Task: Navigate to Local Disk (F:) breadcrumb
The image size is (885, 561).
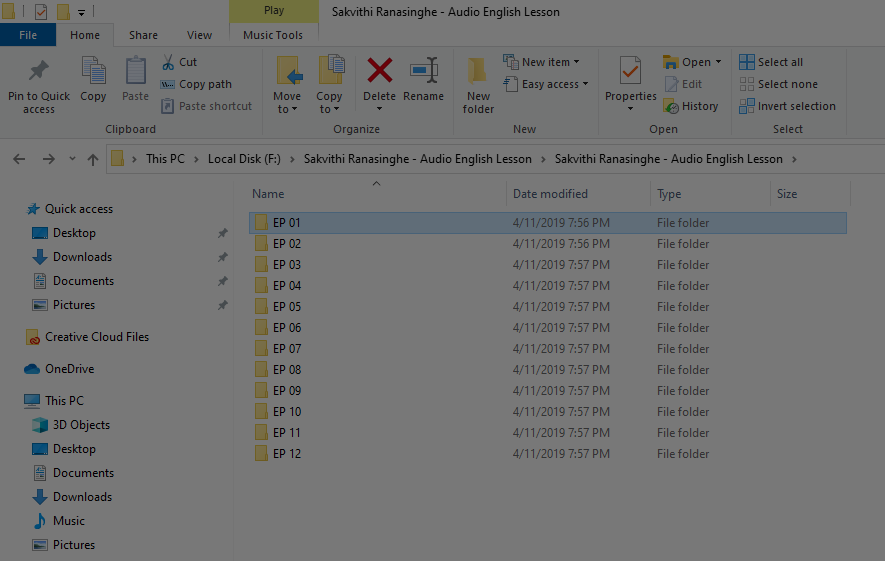Action: click(x=244, y=159)
